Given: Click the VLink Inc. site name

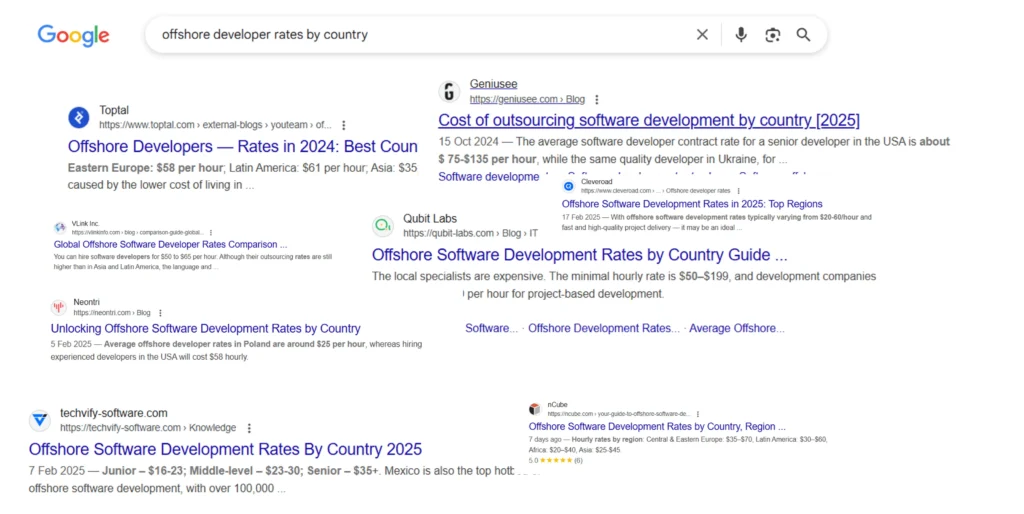Looking at the screenshot, I should click(x=85, y=223).
